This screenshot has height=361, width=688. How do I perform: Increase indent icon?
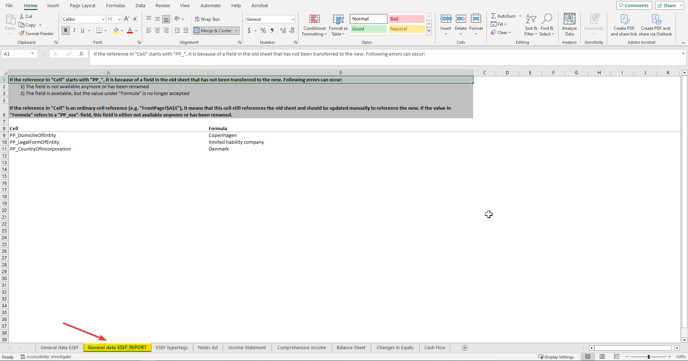click(186, 31)
